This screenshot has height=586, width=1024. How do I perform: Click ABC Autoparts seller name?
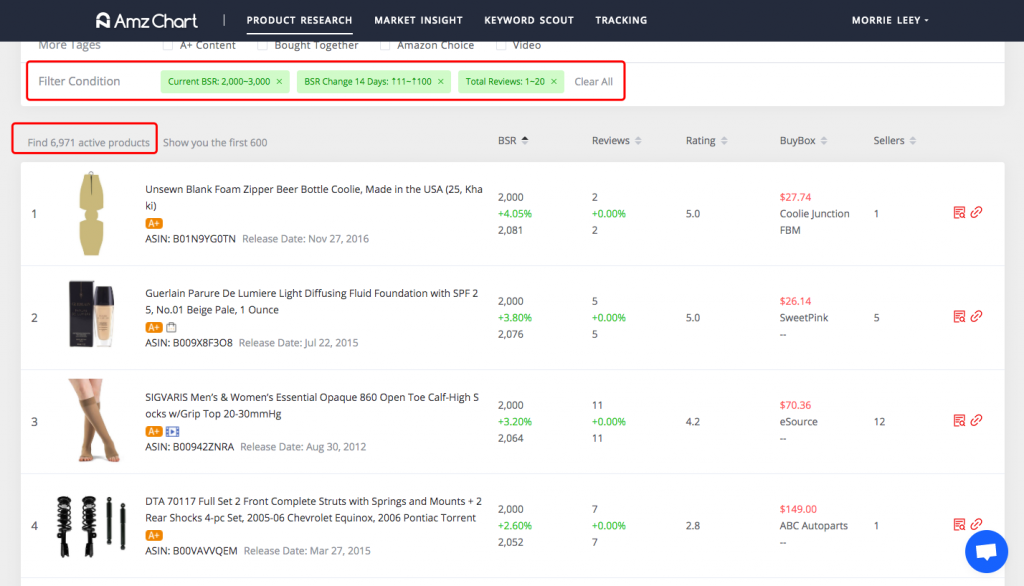813,525
